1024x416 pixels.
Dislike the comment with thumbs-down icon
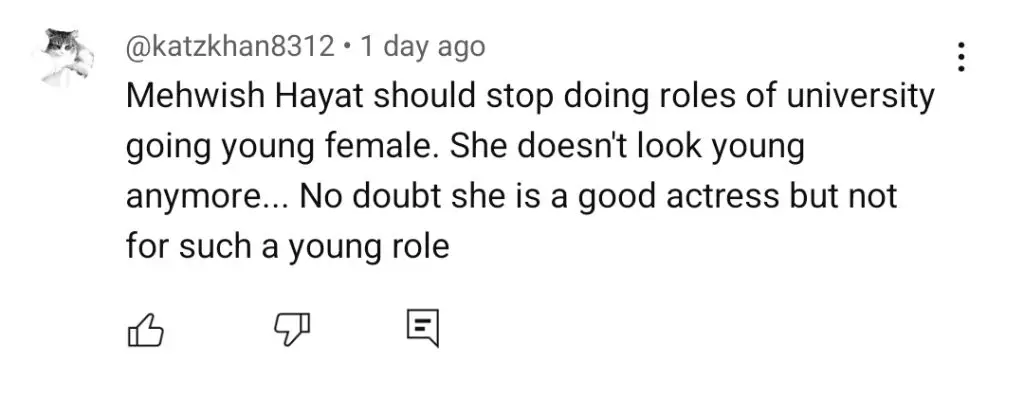[291, 328]
